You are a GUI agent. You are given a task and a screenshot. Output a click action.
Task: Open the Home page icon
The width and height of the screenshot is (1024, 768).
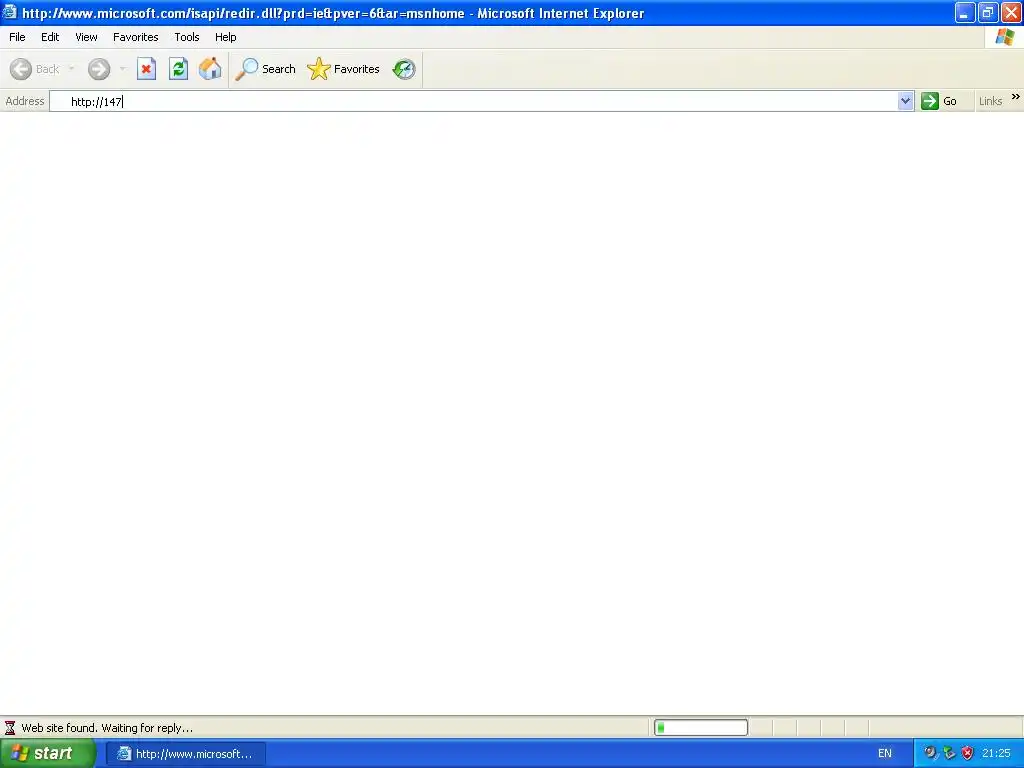point(210,69)
